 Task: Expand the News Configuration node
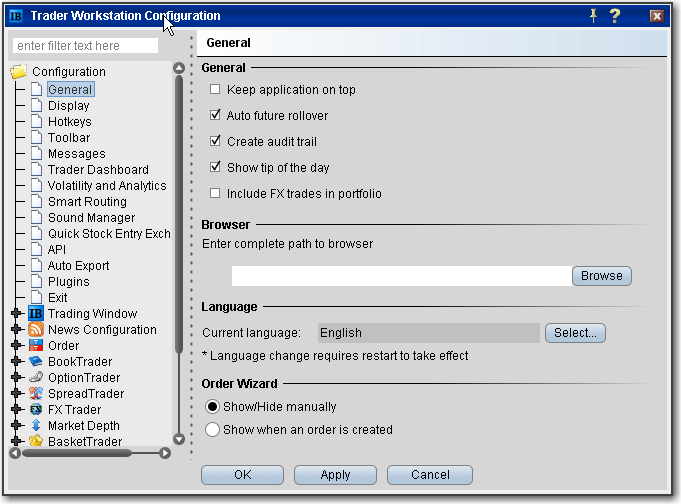(x=17, y=329)
